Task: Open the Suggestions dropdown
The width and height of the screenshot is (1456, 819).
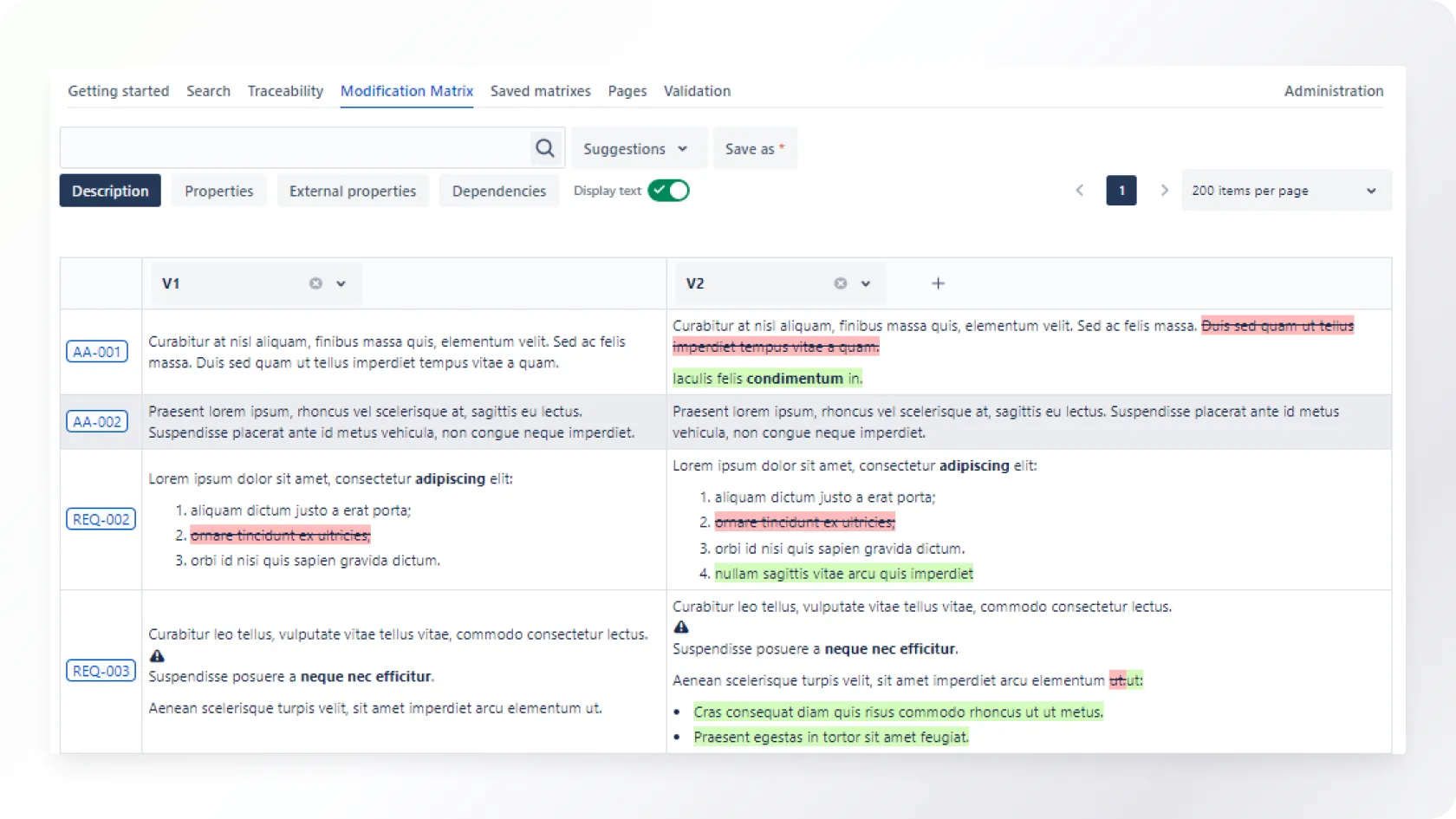Action: (x=635, y=149)
